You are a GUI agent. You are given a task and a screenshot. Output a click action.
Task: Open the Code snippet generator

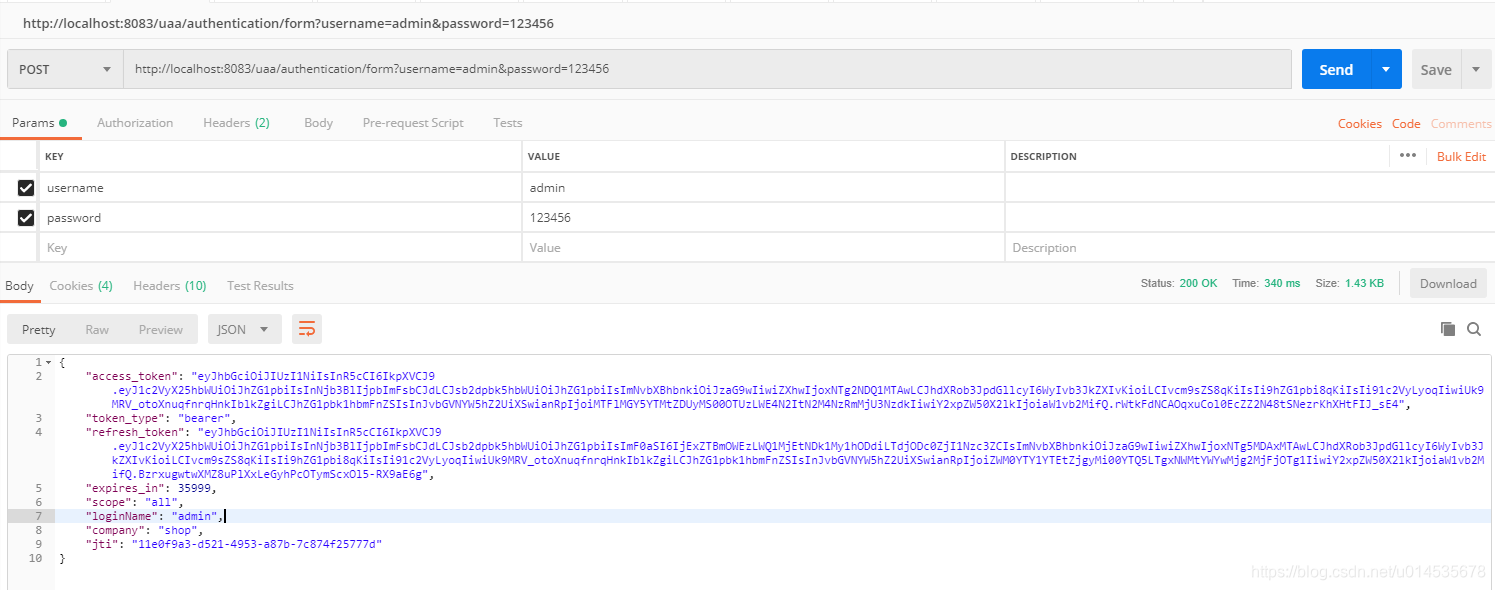click(1406, 123)
